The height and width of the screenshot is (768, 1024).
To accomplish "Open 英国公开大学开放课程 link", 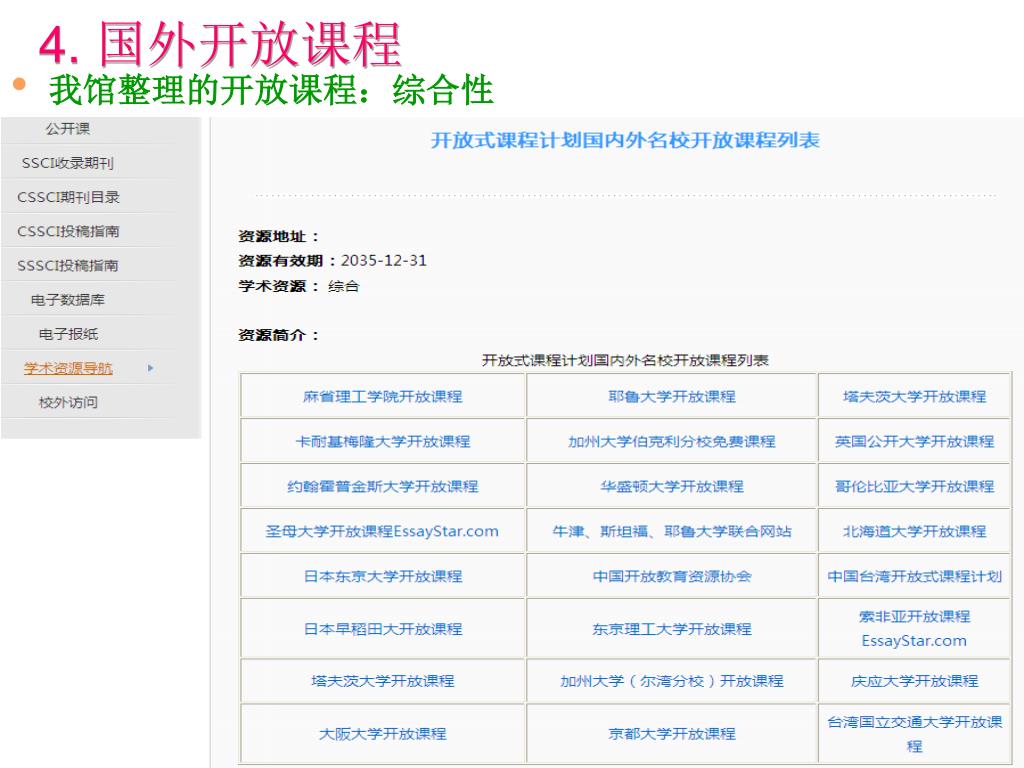I will tap(914, 441).
